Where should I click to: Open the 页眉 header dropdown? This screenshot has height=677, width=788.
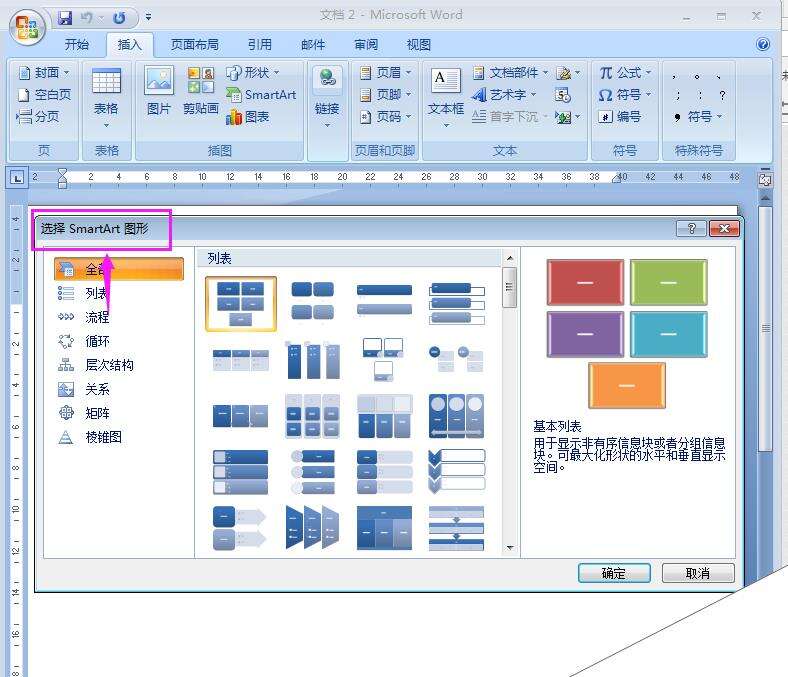(385, 73)
